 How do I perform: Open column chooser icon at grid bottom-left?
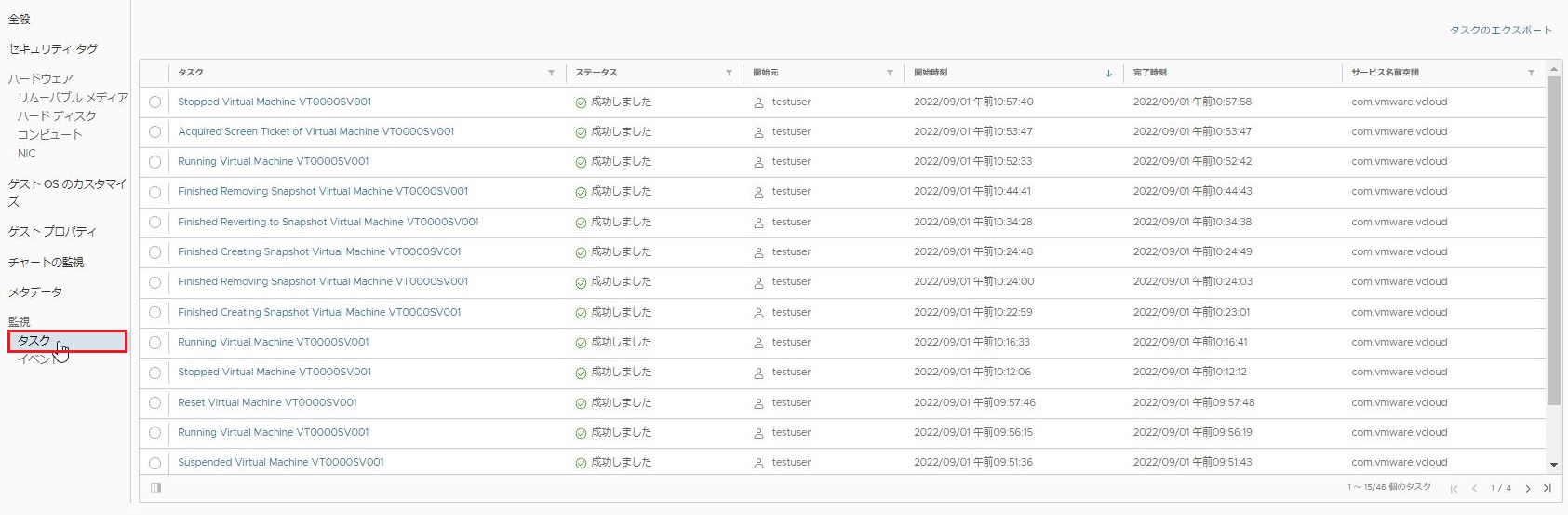click(155, 488)
